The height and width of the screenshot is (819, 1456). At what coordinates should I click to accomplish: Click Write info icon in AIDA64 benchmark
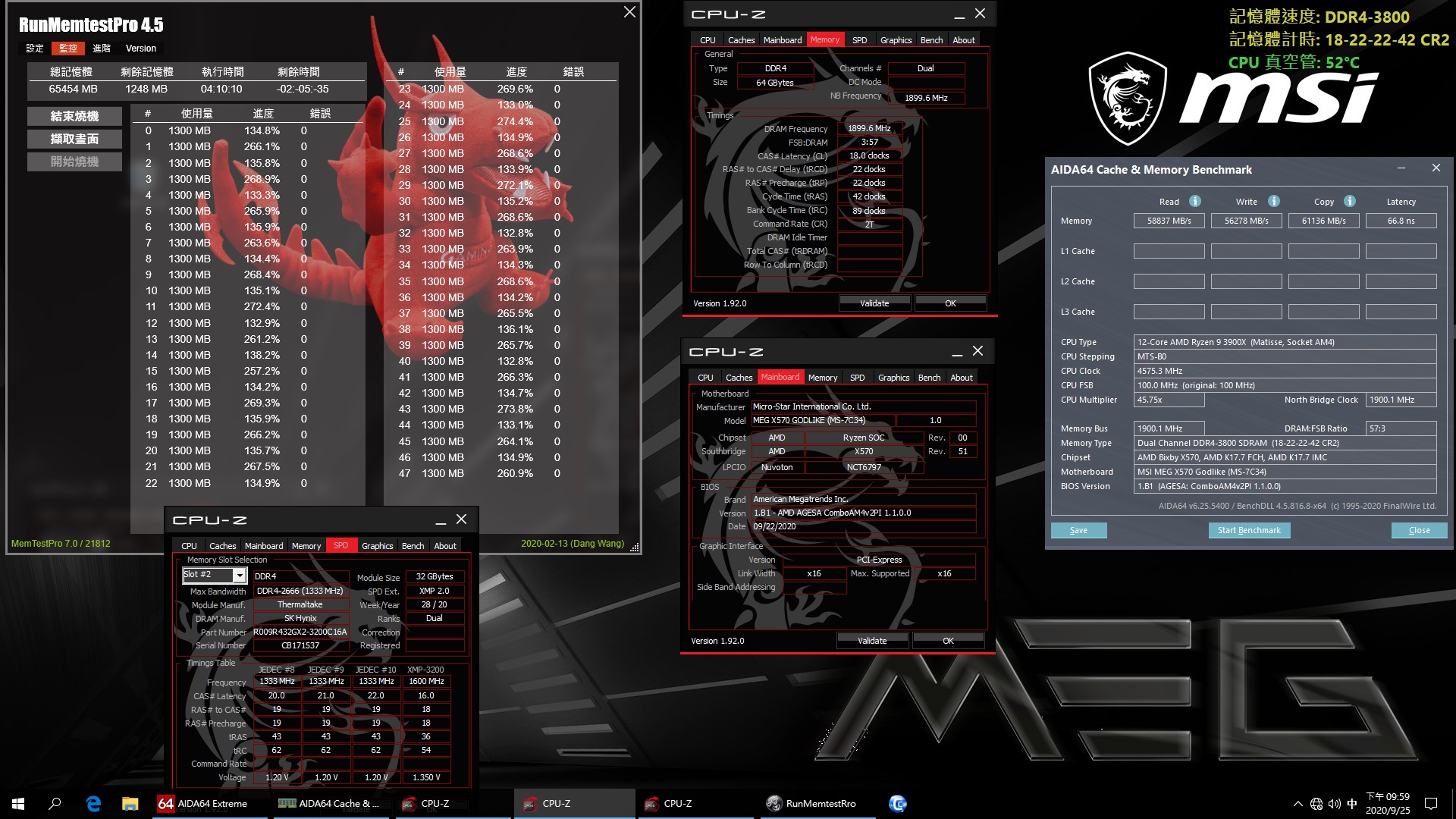pyautogui.click(x=1274, y=201)
